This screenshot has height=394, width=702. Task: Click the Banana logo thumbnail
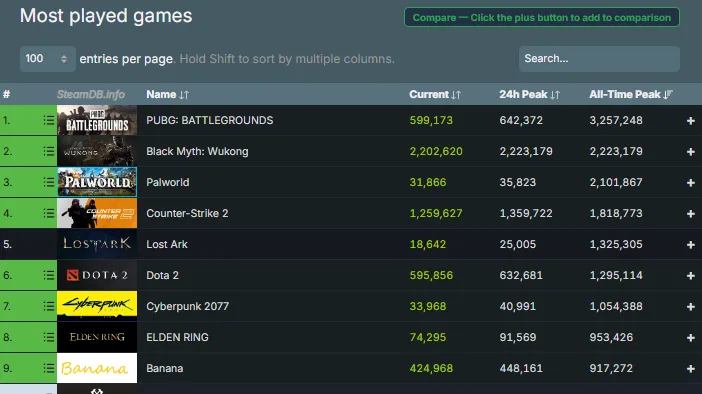click(x=97, y=368)
